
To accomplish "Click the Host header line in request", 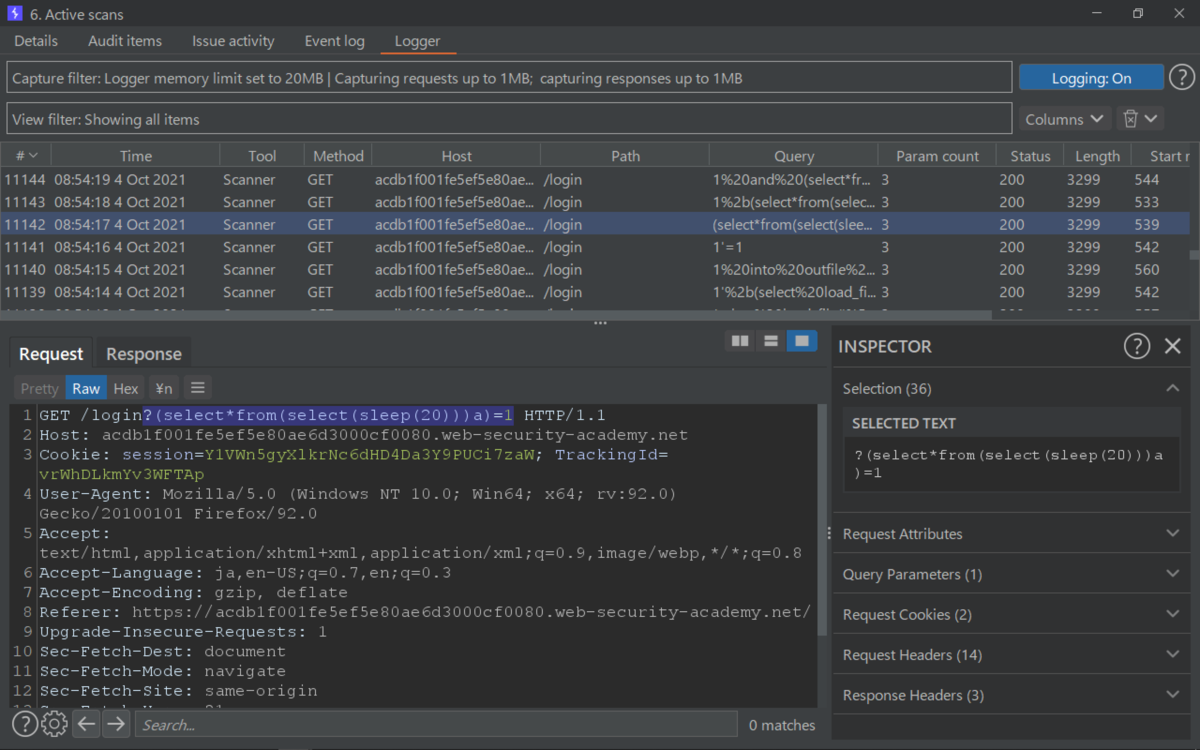I will pyautogui.click(x=363, y=435).
